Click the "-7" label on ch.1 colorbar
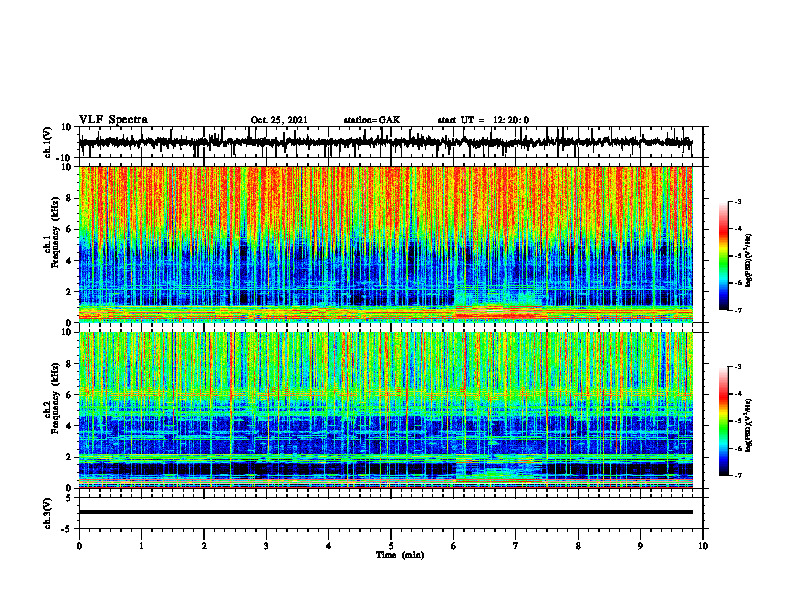The width and height of the screenshot is (792, 612). pyautogui.click(x=737, y=310)
